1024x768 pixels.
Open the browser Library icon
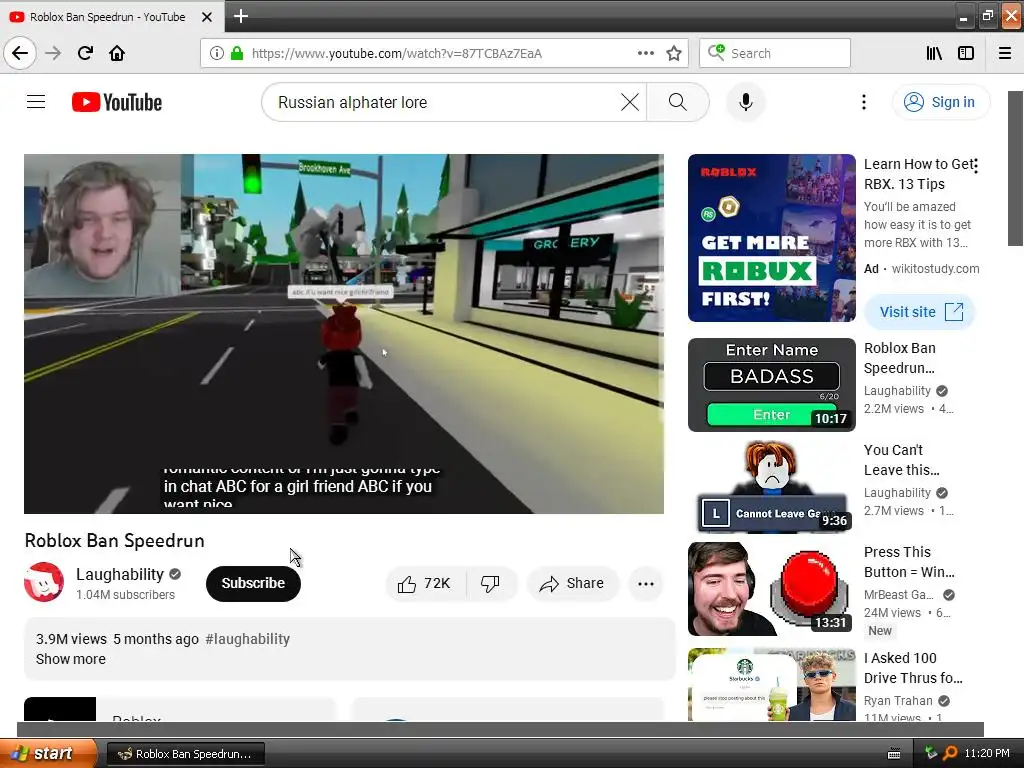(934, 53)
